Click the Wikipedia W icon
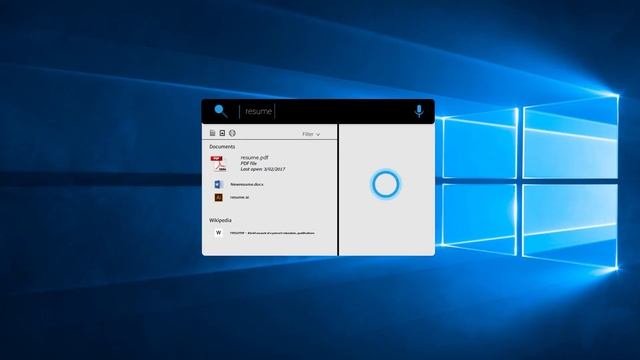Viewport: 640px width, 360px height. click(218, 233)
